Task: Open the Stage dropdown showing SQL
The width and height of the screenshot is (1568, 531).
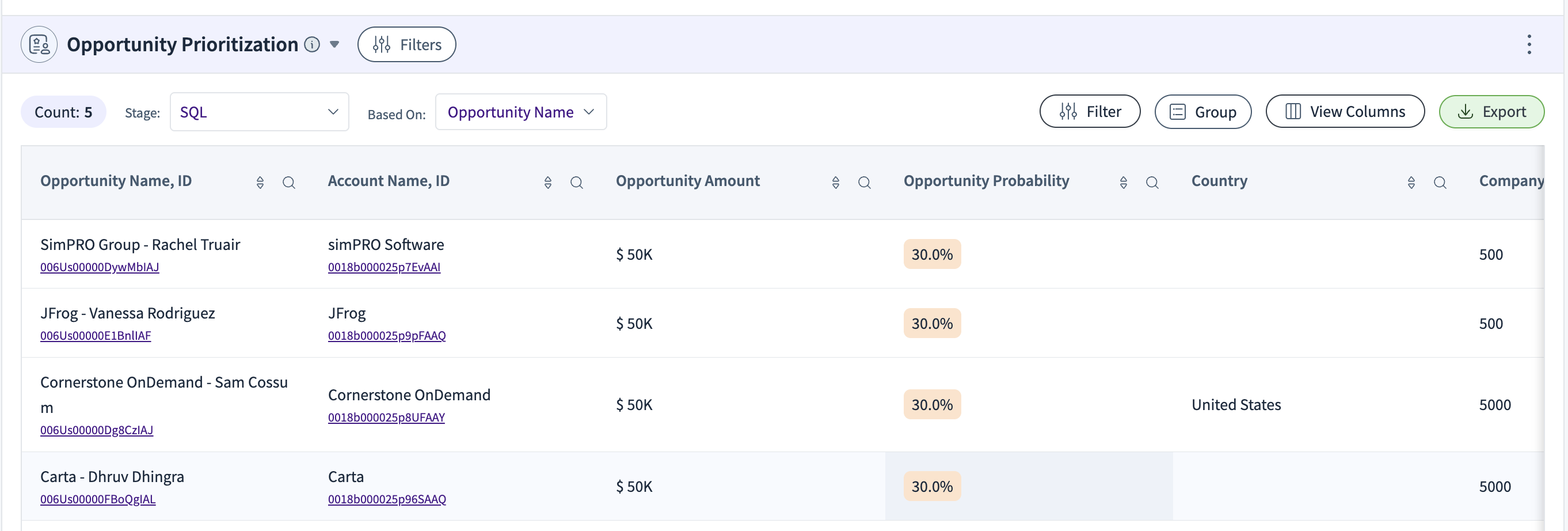Action: click(258, 112)
